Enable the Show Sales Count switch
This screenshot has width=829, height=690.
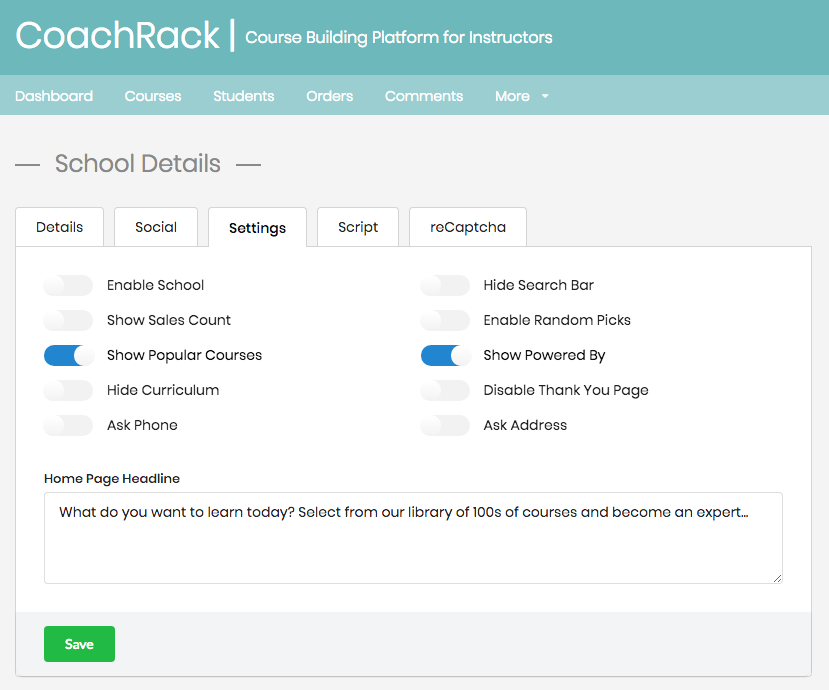[x=68, y=321]
